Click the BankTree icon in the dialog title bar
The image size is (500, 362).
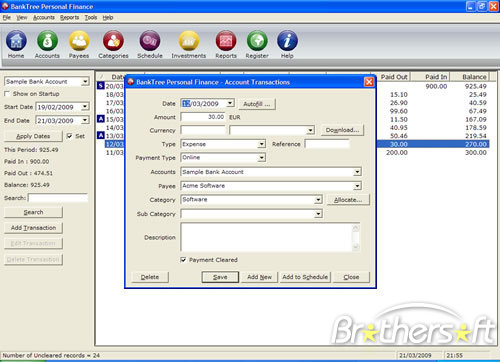coord(131,82)
